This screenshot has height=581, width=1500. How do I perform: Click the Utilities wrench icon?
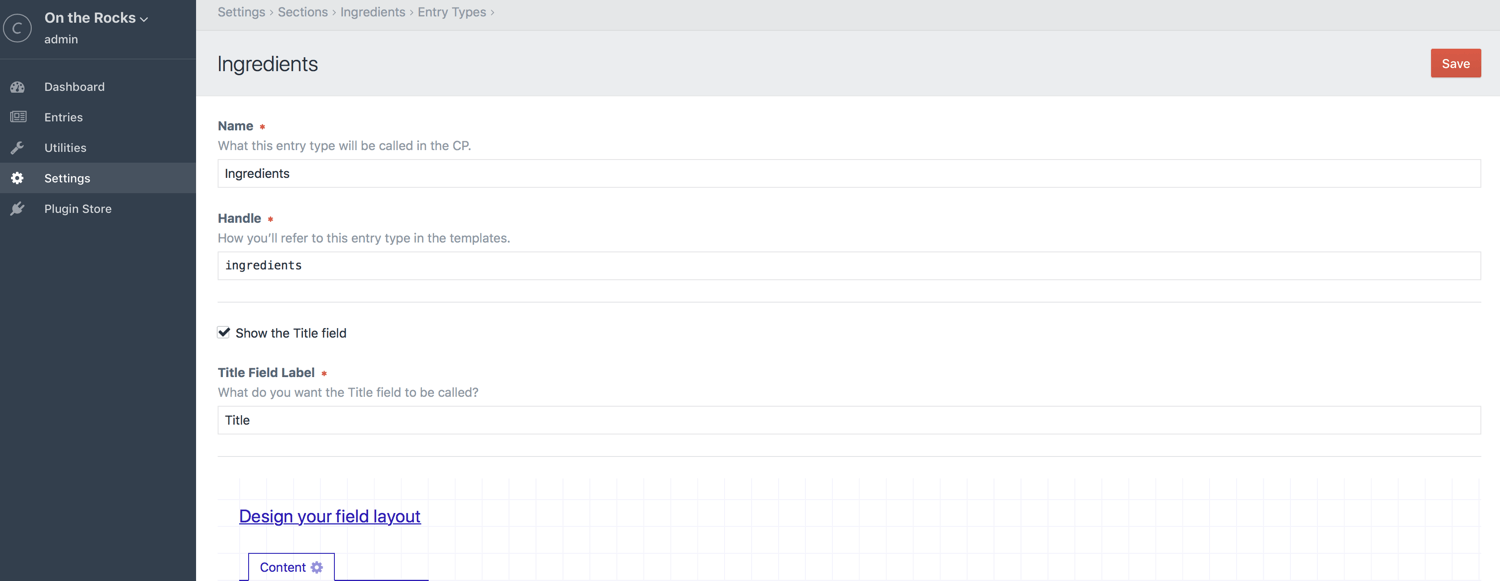tap(17, 148)
